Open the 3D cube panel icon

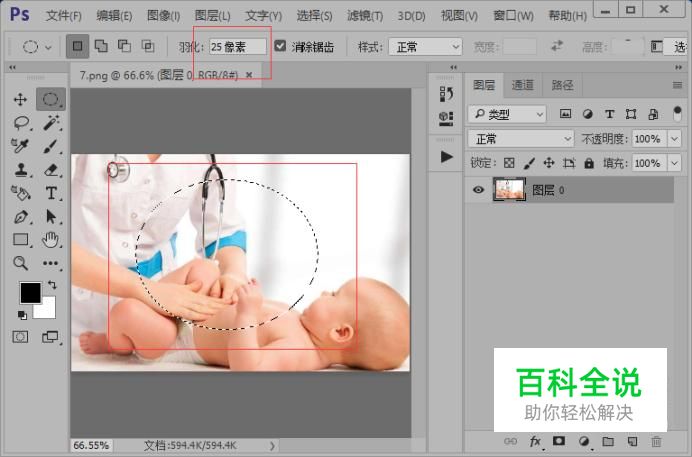[446, 119]
